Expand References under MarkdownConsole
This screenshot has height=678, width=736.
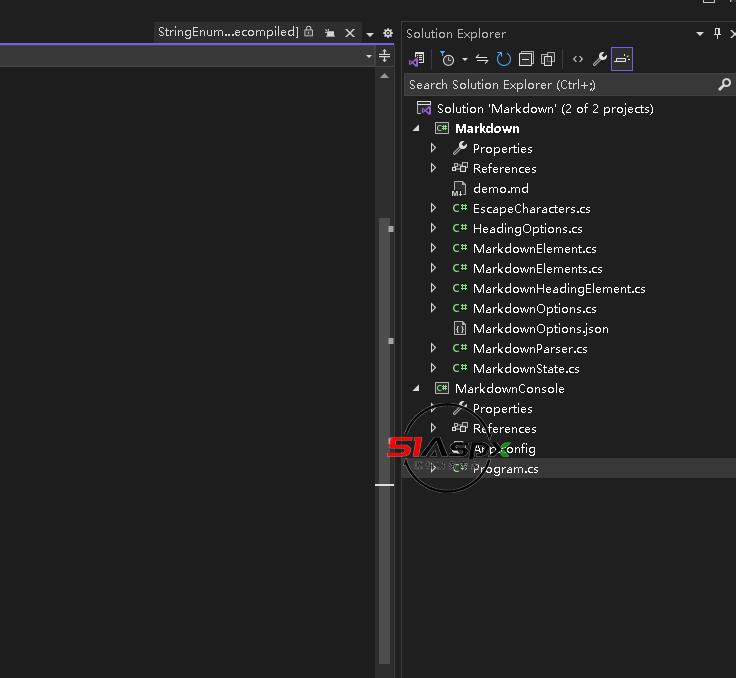click(x=433, y=428)
